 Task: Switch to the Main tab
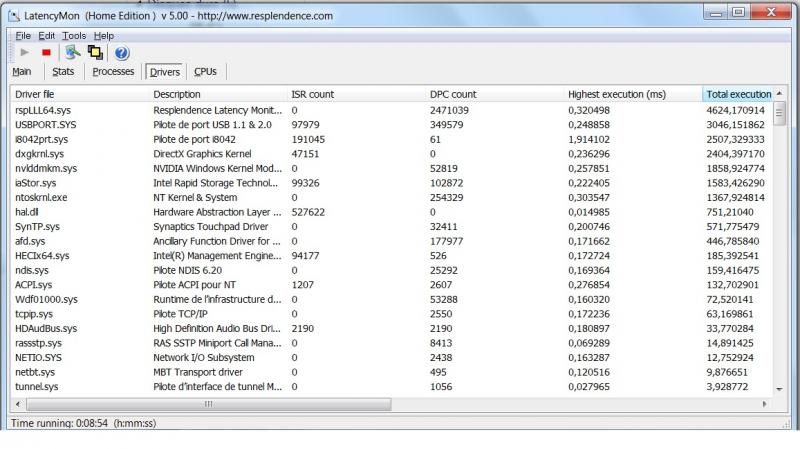click(22, 71)
